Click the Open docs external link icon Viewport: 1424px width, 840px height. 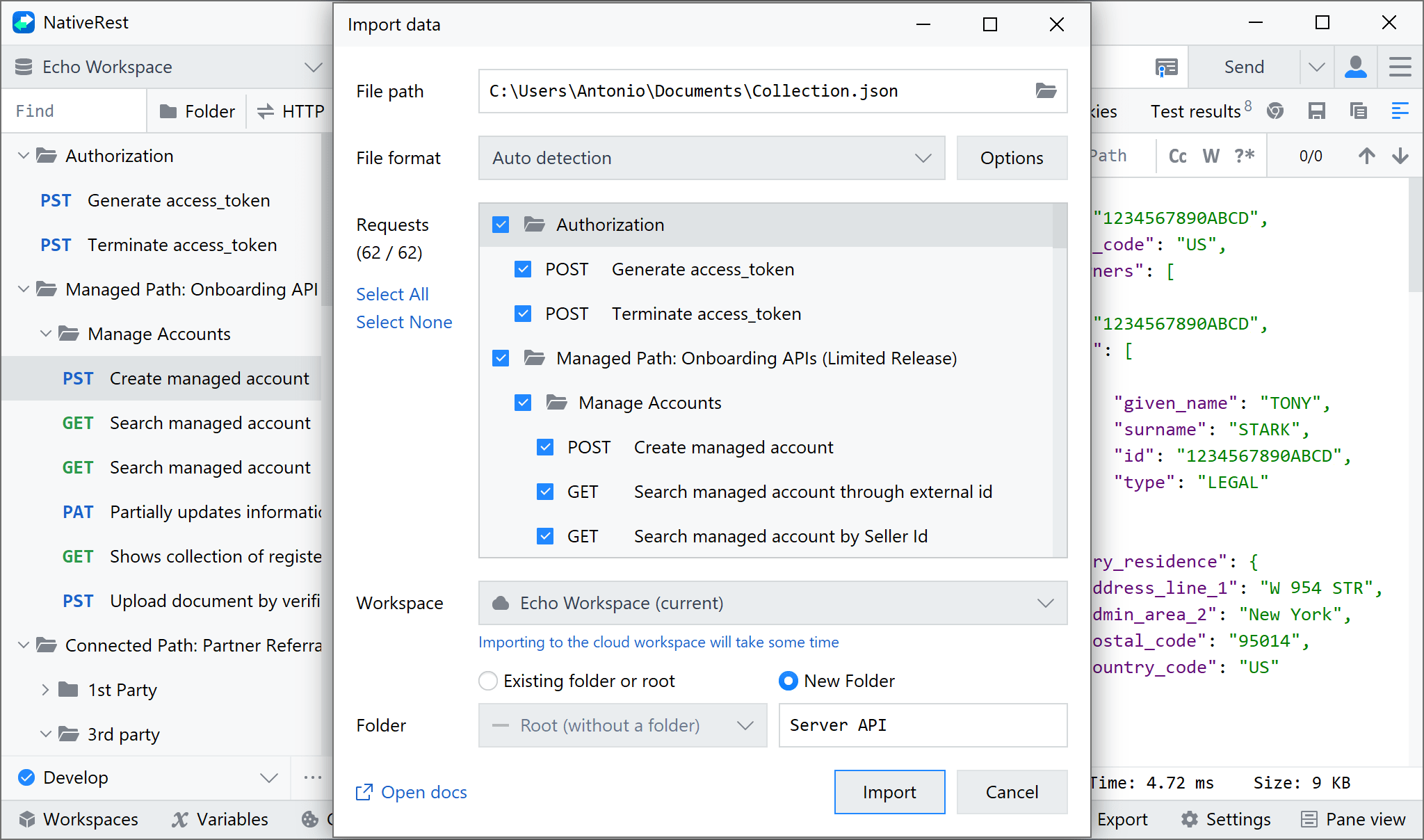coord(364,792)
